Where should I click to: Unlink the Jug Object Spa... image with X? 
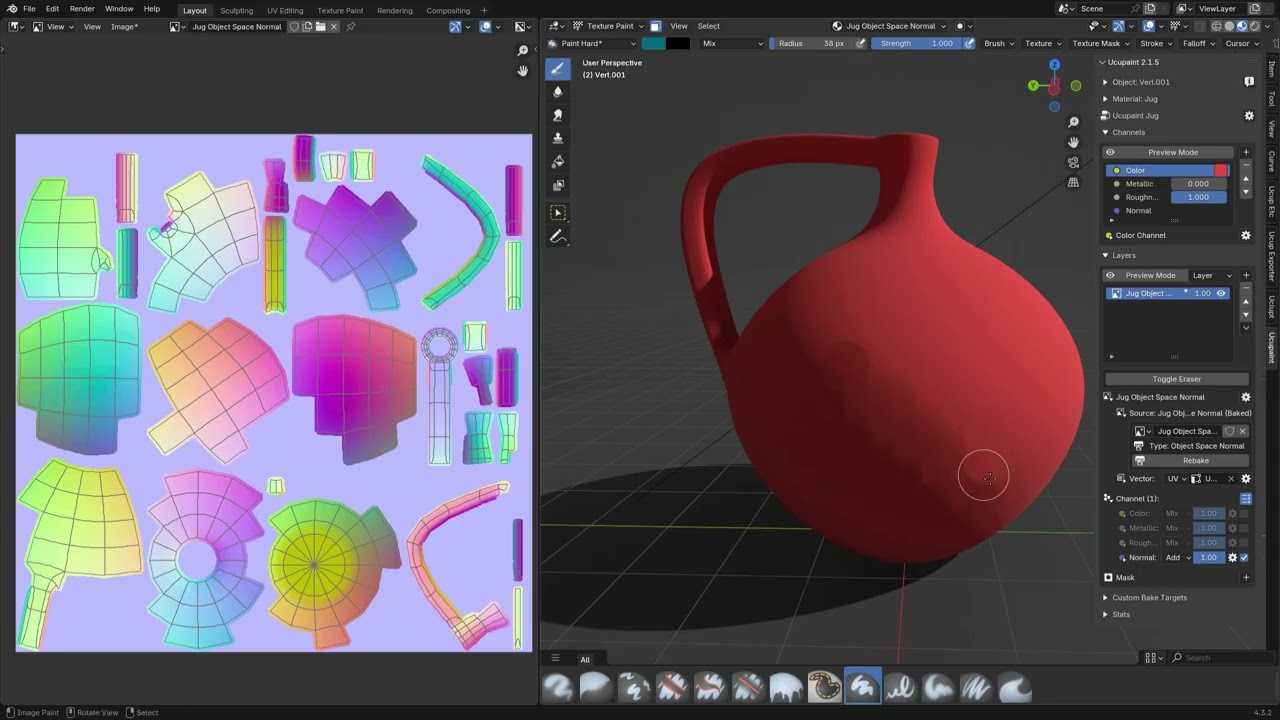1242,431
